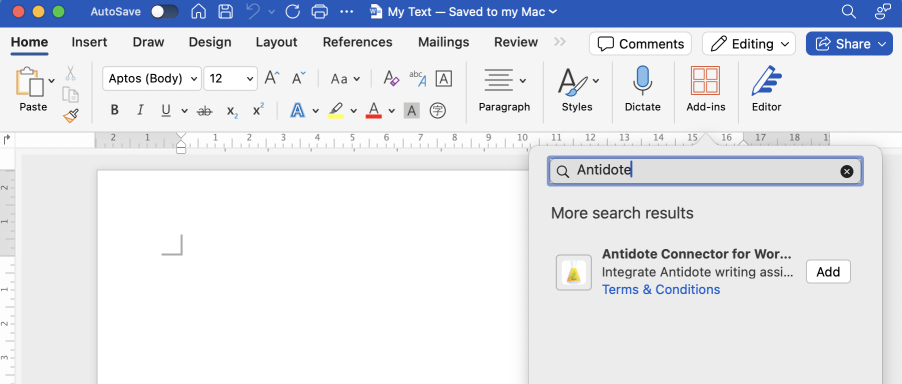Open the Aptos (Body) font dropdown
Image resolution: width=902 pixels, height=384 pixels.
[152, 79]
